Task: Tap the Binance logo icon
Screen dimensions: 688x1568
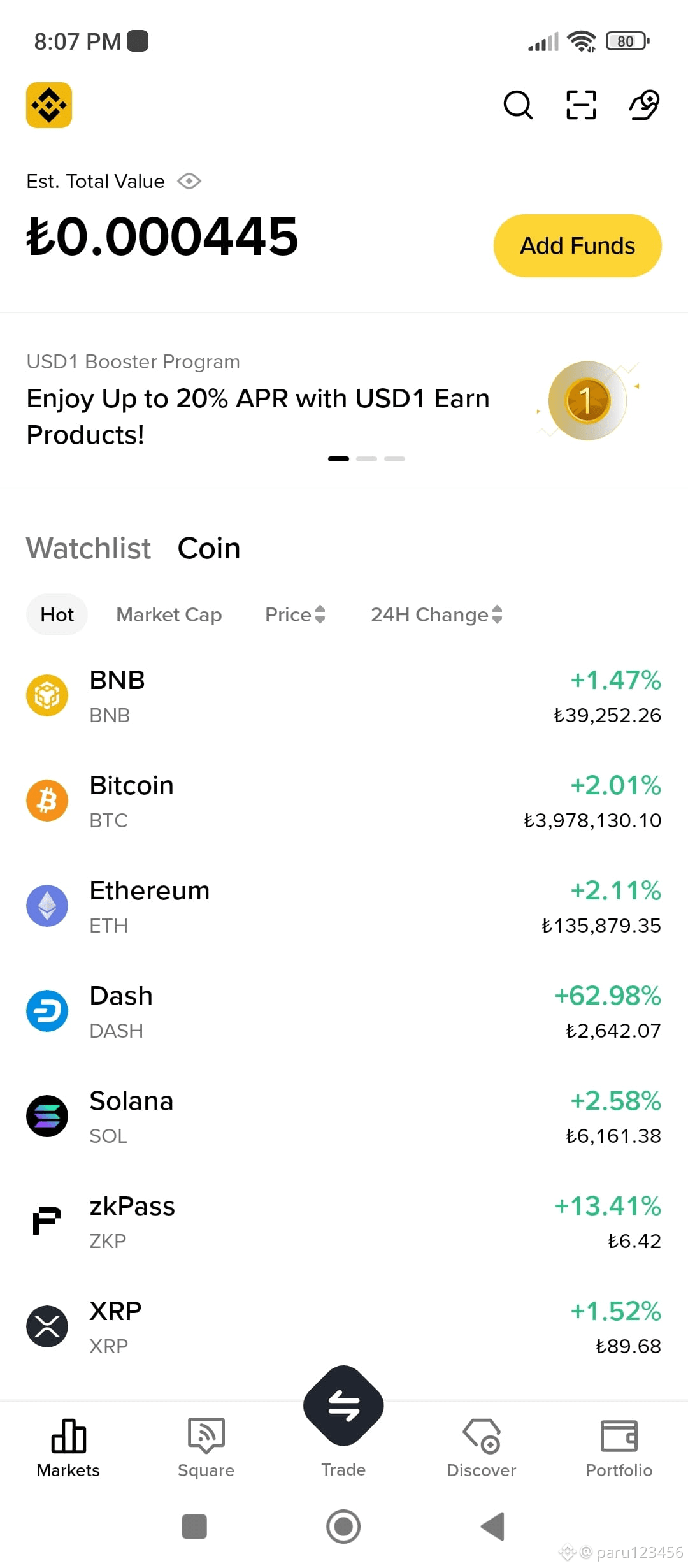Action: pyautogui.click(x=49, y=105)
